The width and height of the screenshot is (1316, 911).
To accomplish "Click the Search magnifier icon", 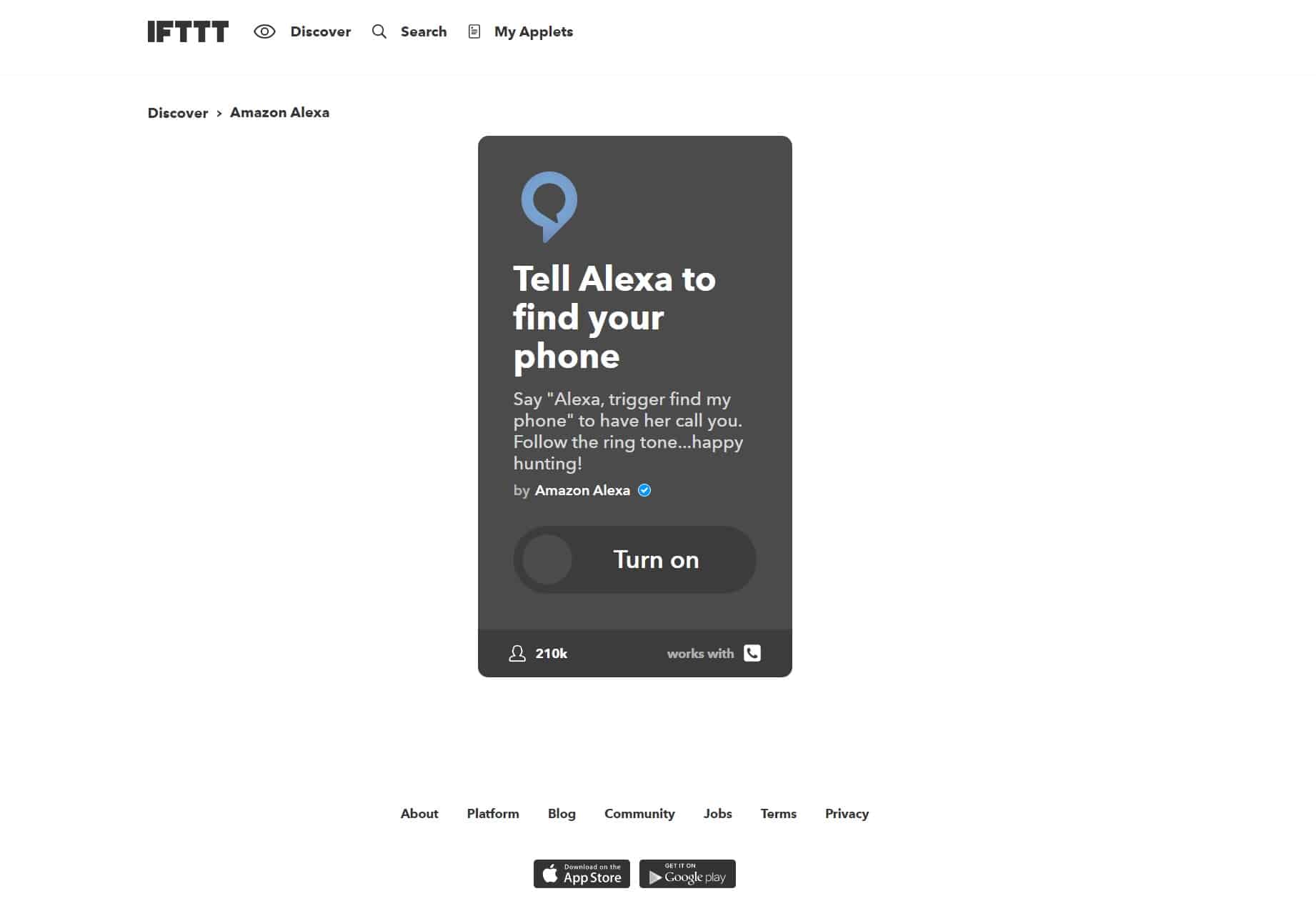I will coord(379,31).
